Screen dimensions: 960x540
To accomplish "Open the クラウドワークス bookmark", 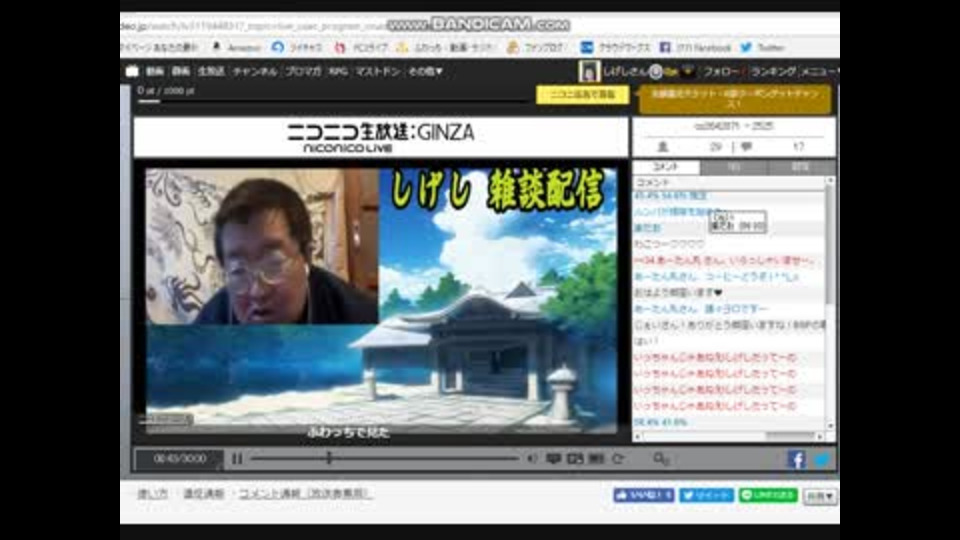I will click(615, 47).
